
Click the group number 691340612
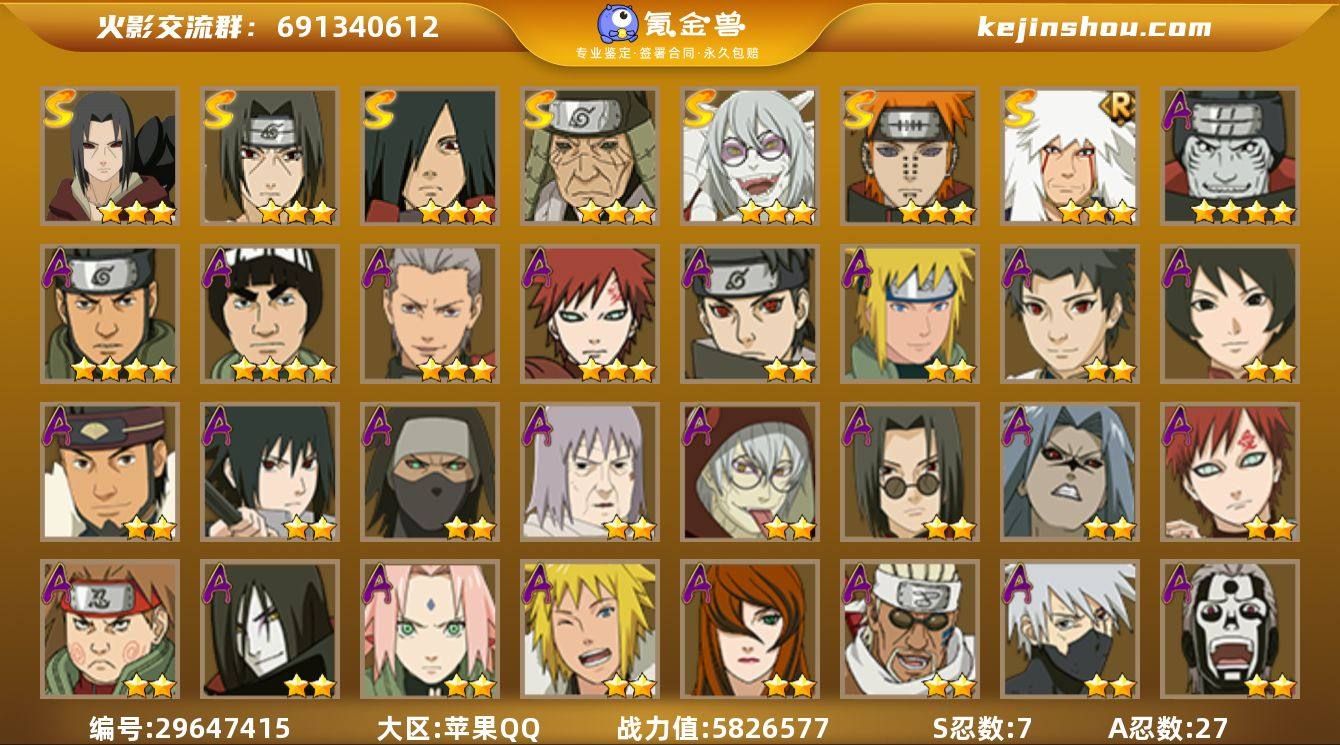click(358, 27)
